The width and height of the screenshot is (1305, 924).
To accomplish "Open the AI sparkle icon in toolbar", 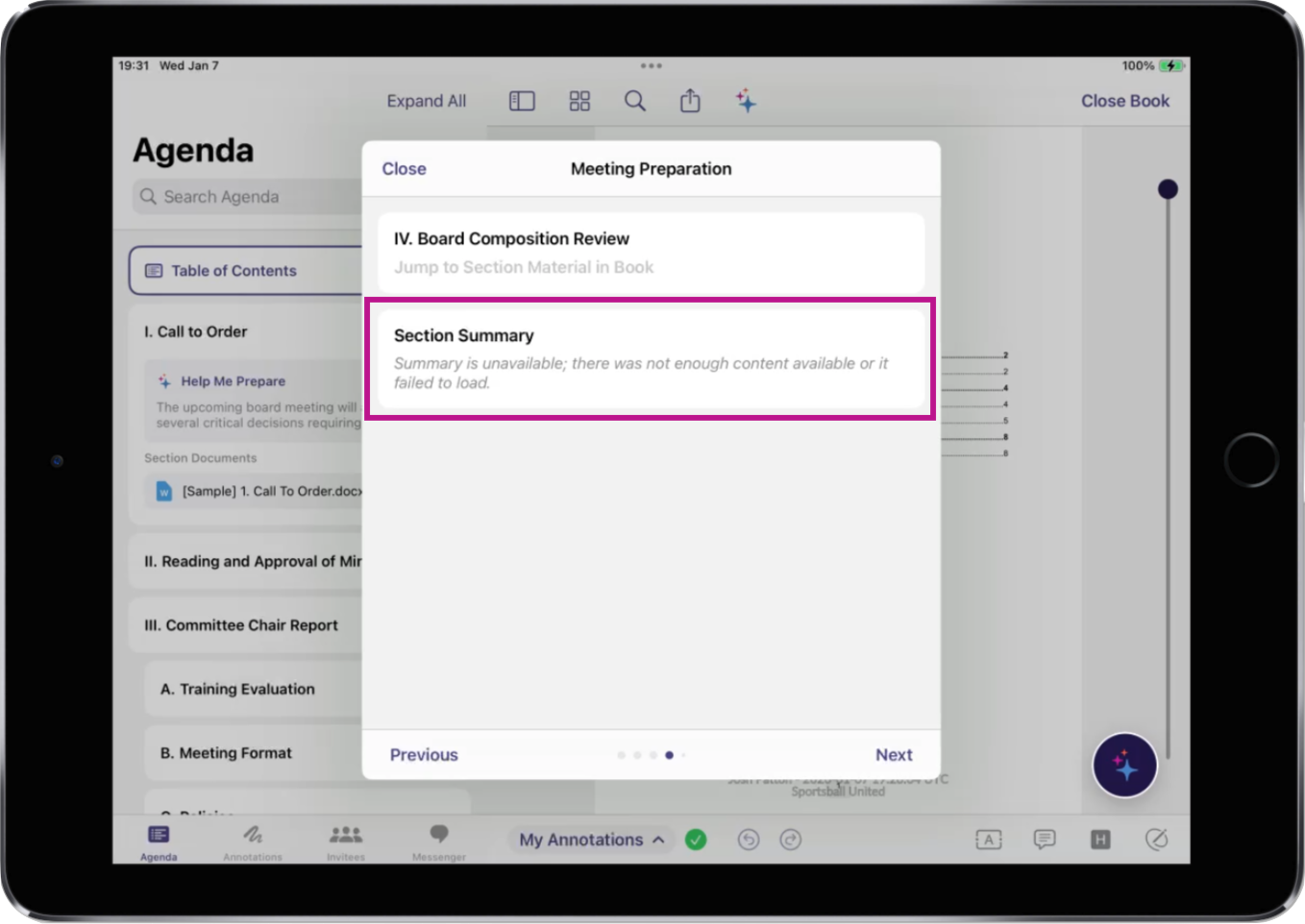I will (746, 101).
